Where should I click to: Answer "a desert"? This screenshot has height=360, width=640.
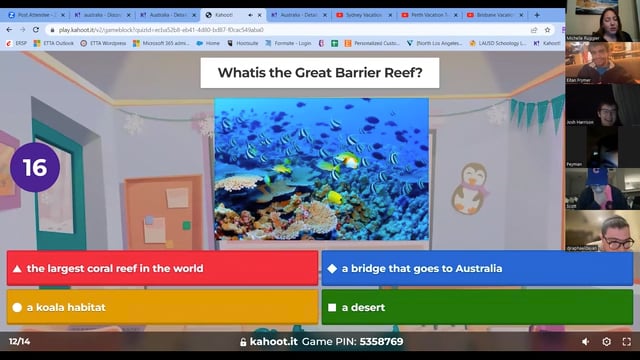(x=478, y=307)
